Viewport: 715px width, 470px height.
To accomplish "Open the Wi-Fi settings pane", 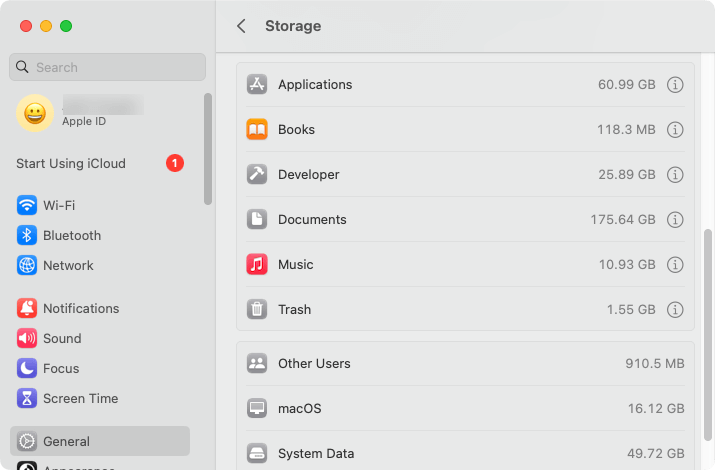I will [x=100, y=205].
